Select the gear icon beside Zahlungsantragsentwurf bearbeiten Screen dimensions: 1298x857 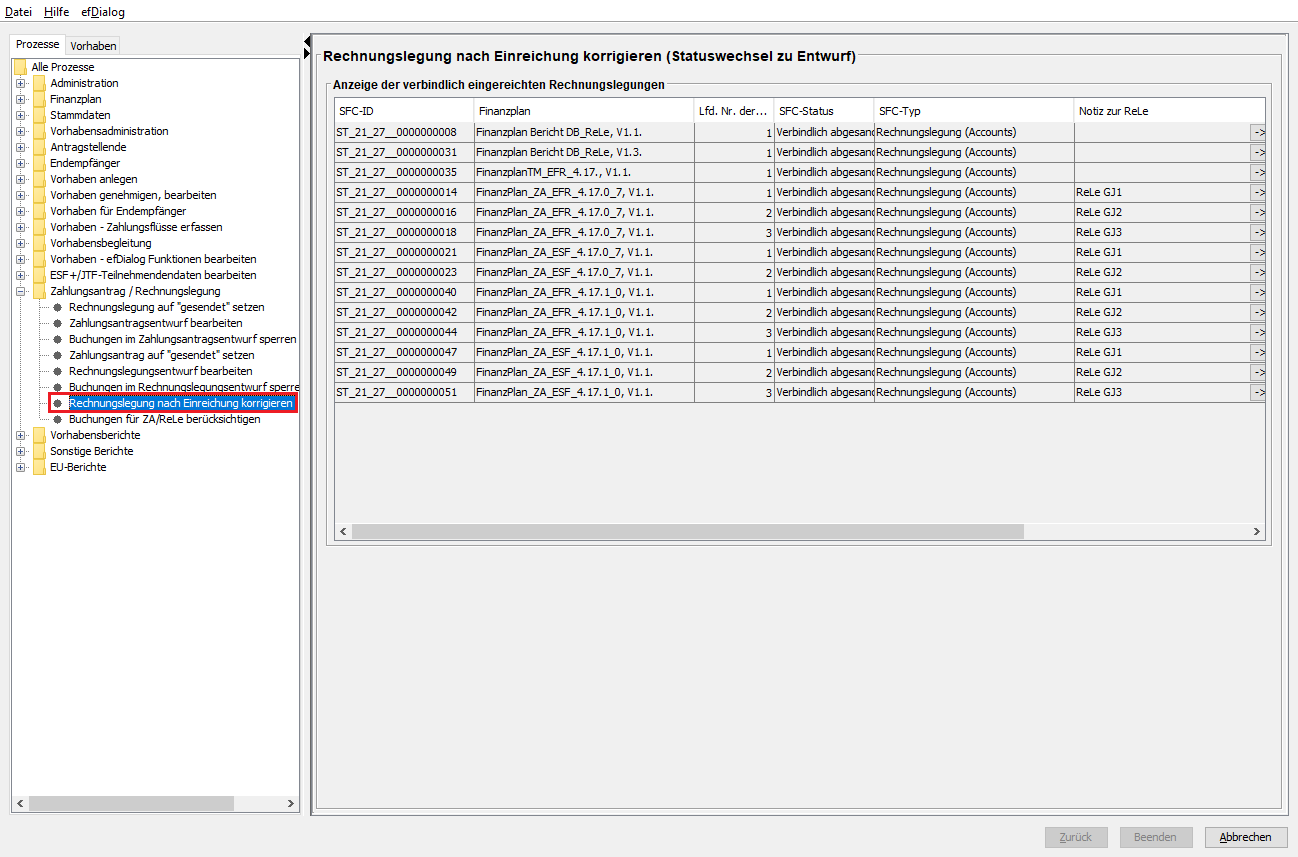point(58,323)
